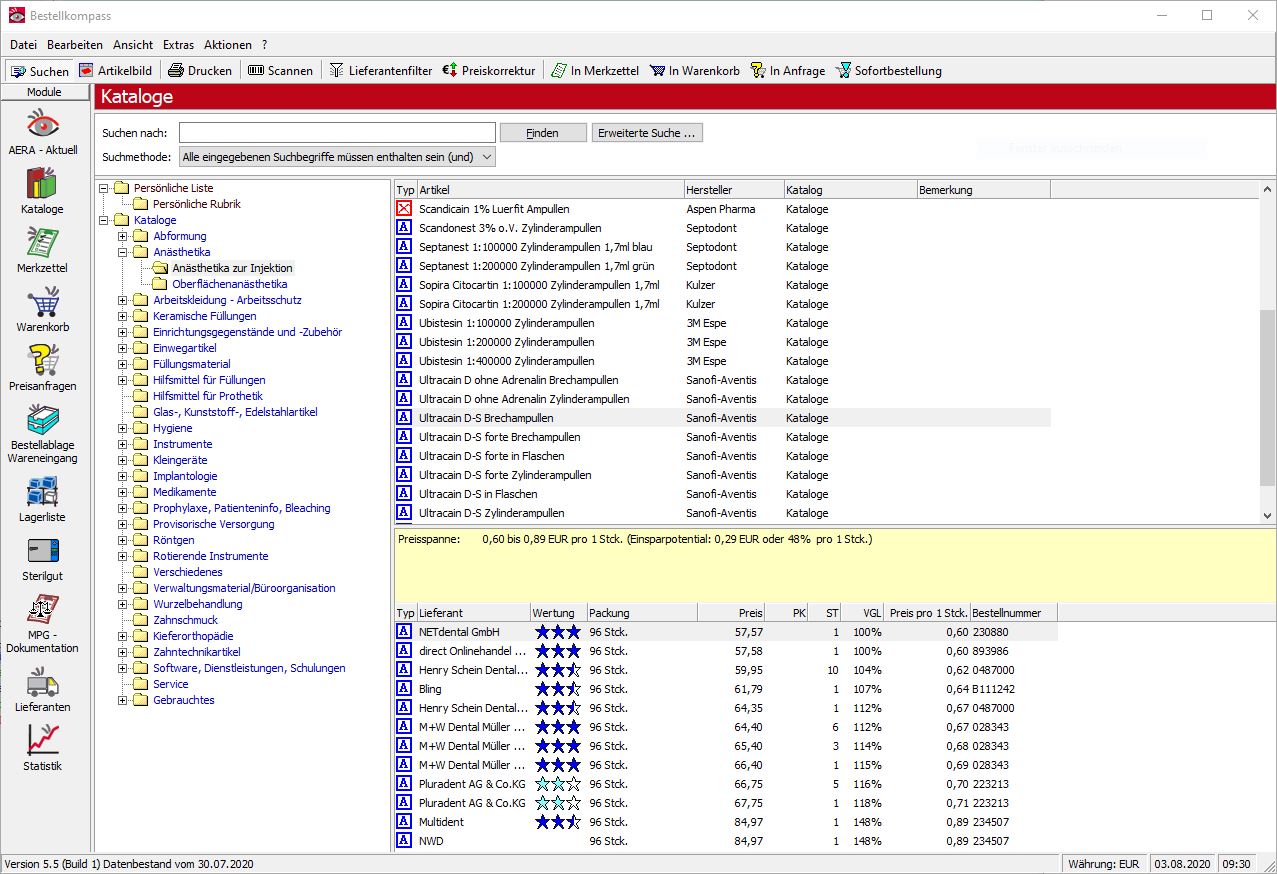Collapse the Kataloge tree node
The width and height of the screenshot is (1277, 874).
click(104, 220)
